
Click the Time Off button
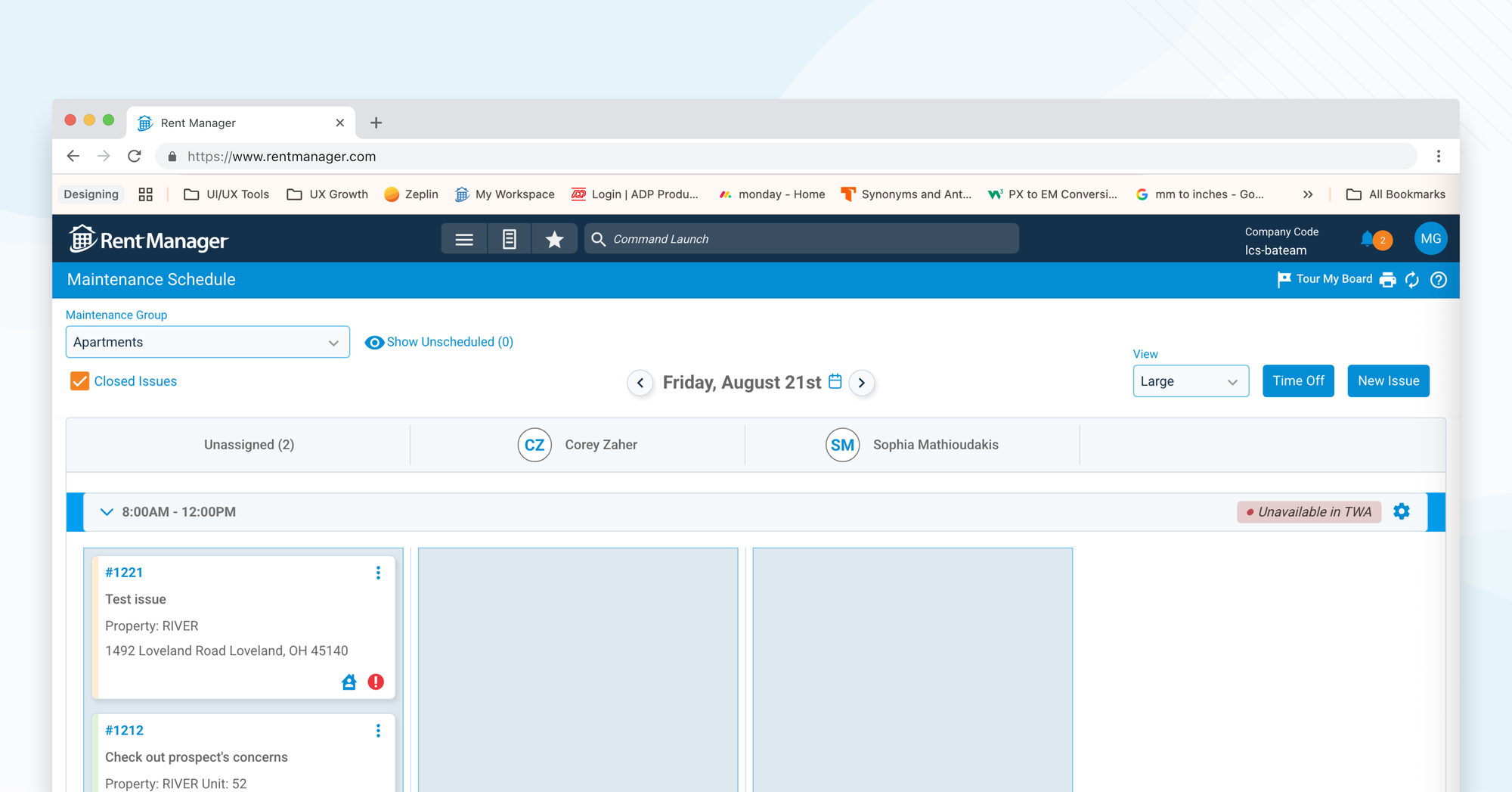[x=1298, y=381]
